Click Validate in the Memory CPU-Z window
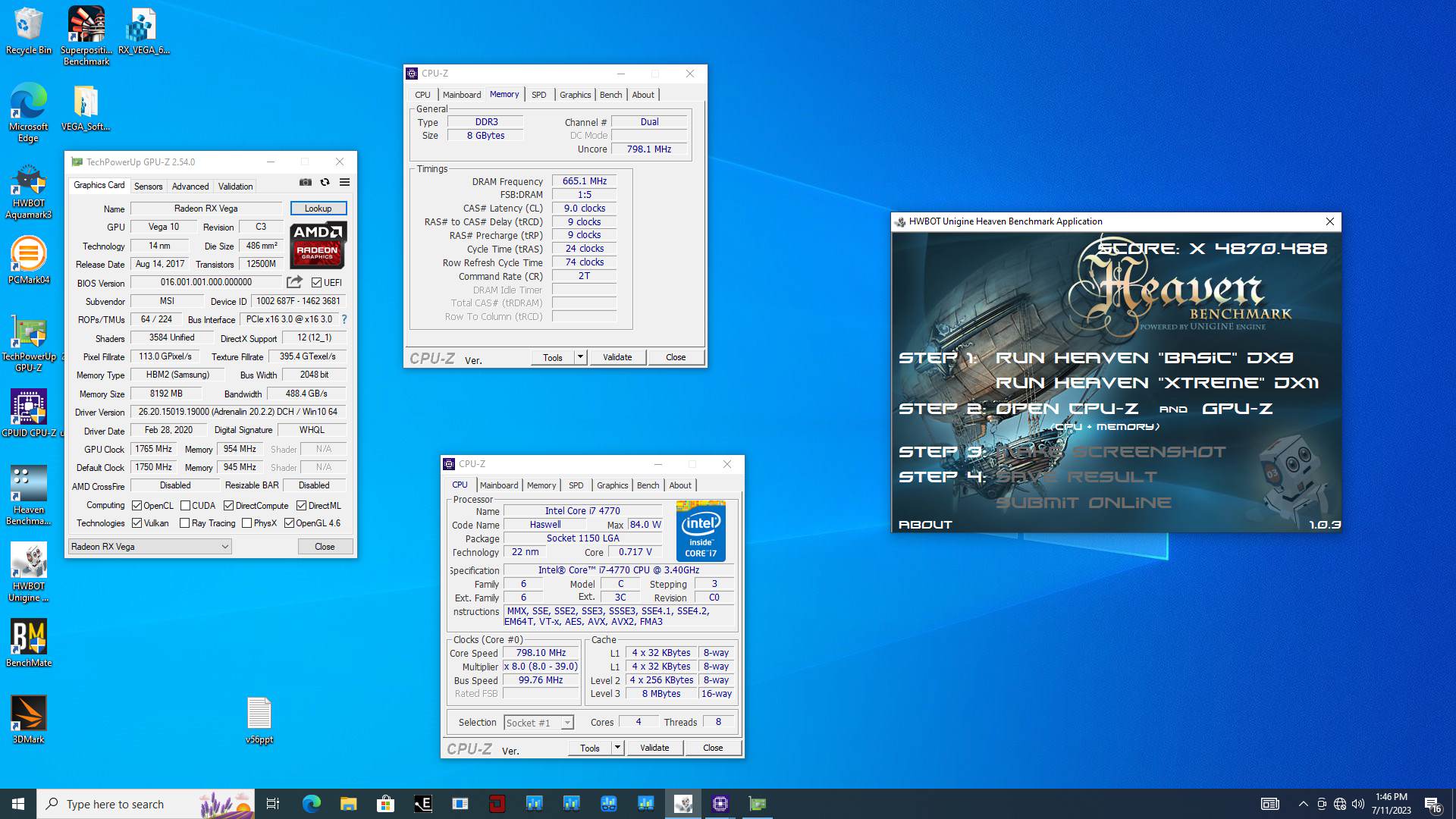This screenshot has width=1456, height=819. coord(617,357)
